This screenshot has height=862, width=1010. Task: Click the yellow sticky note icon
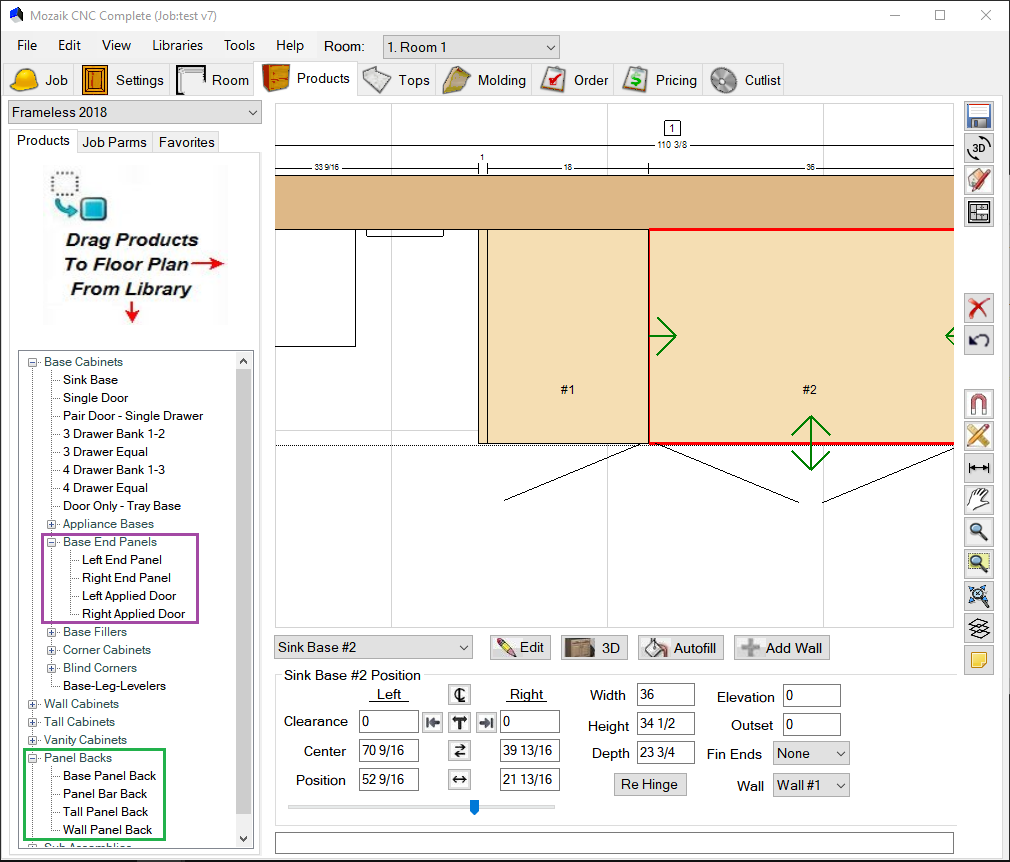[x=979, y=660]
